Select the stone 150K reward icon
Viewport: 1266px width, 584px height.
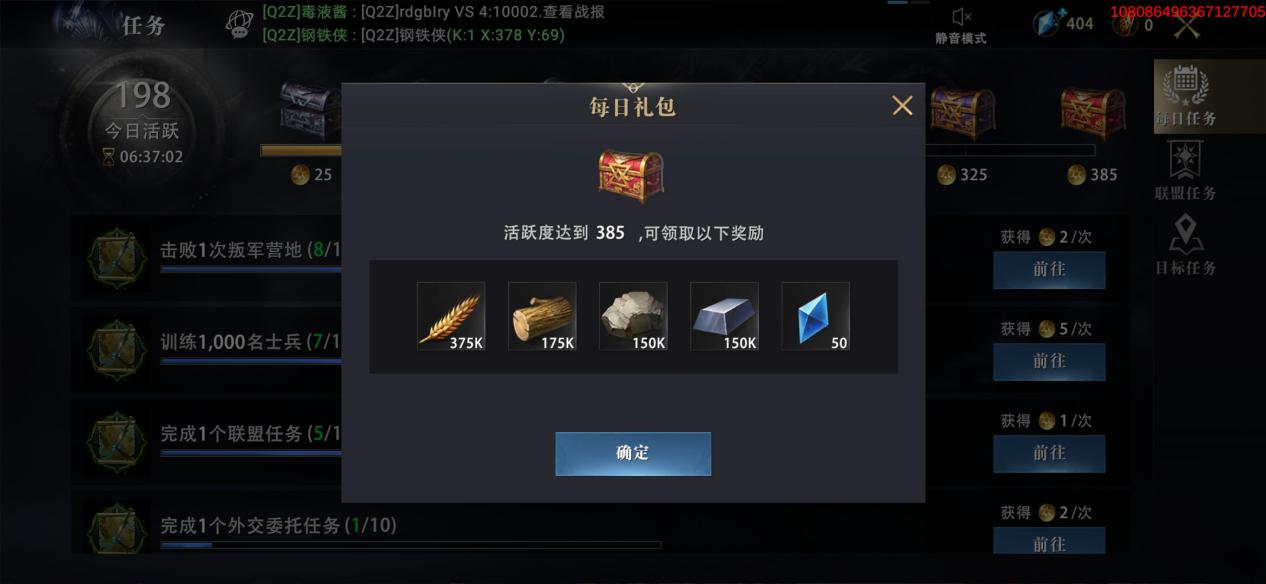(633, 316)
